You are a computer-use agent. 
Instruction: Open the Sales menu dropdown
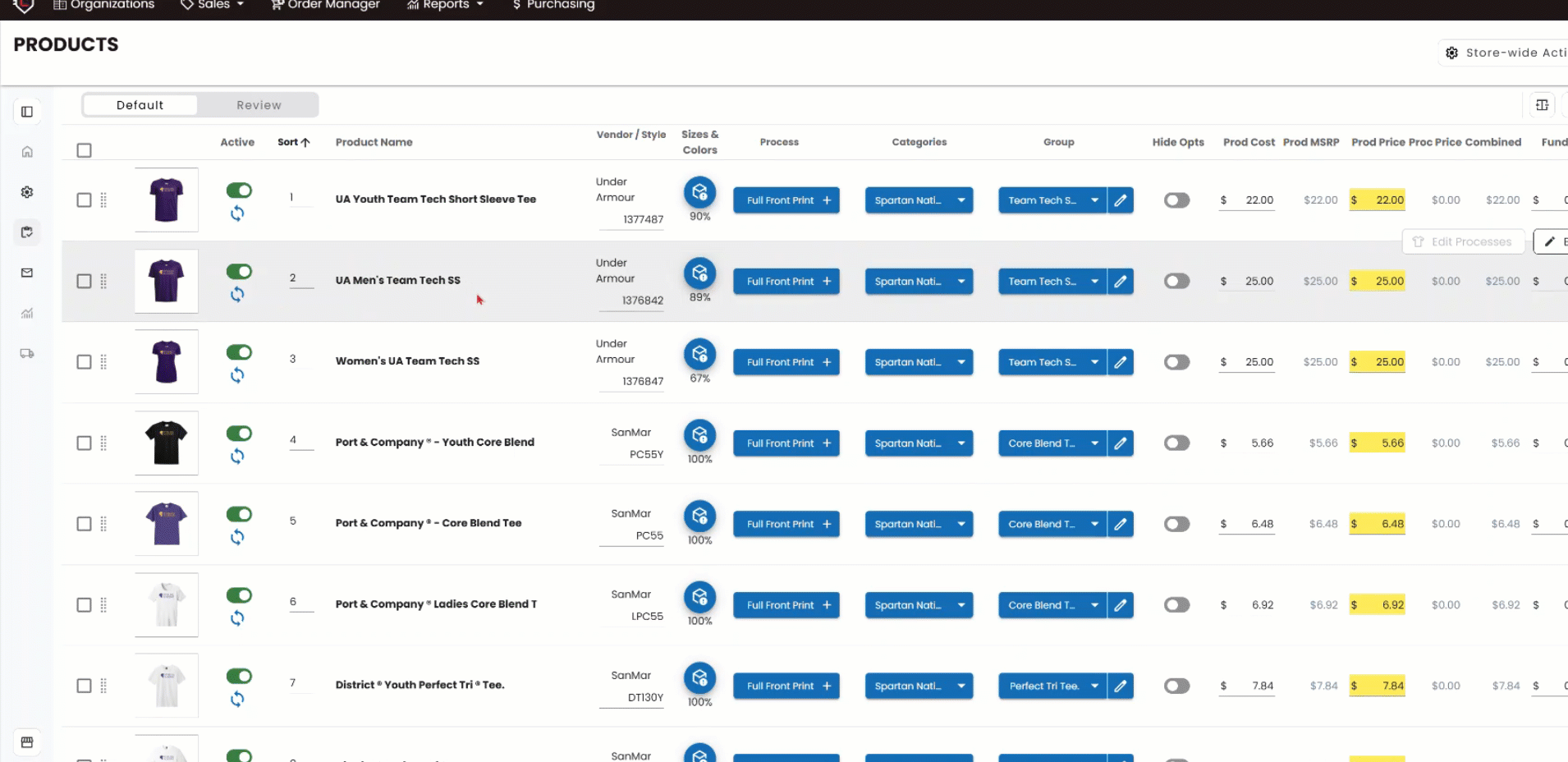[213, 5]
